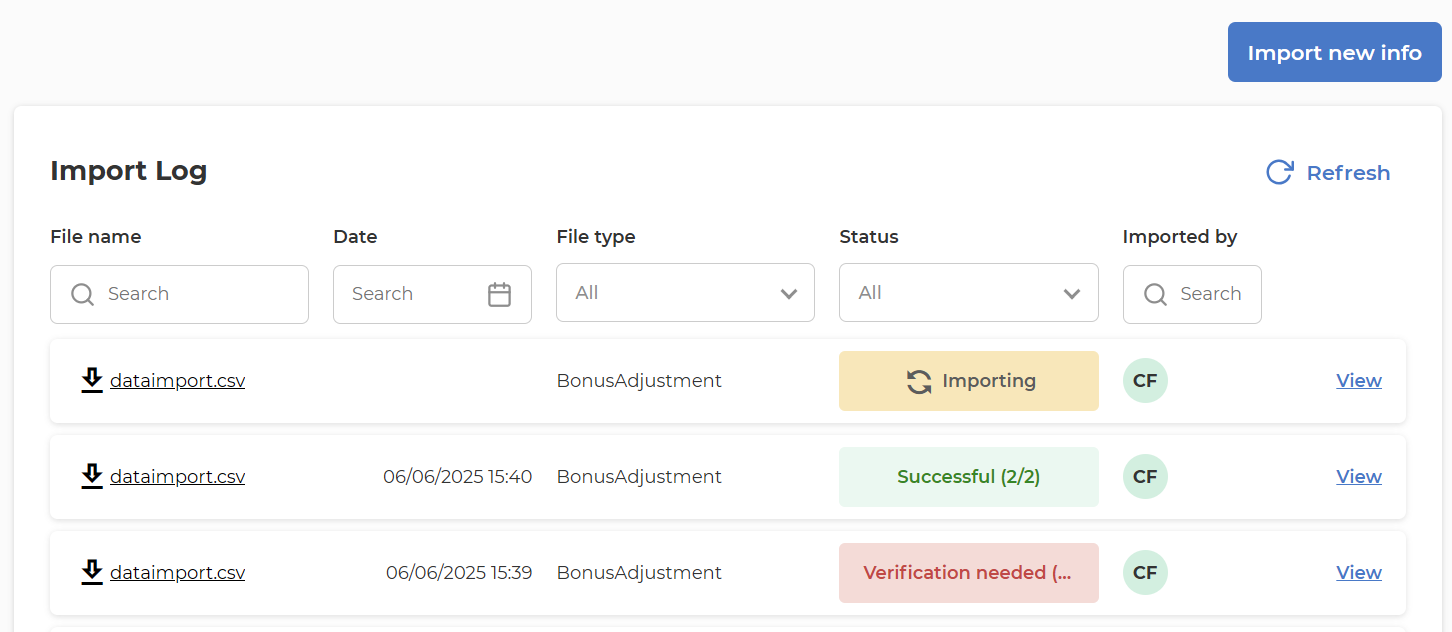Screen dimensions: 1452x632
Task: Click the Verification needed status badge
Action: [968, 573]
